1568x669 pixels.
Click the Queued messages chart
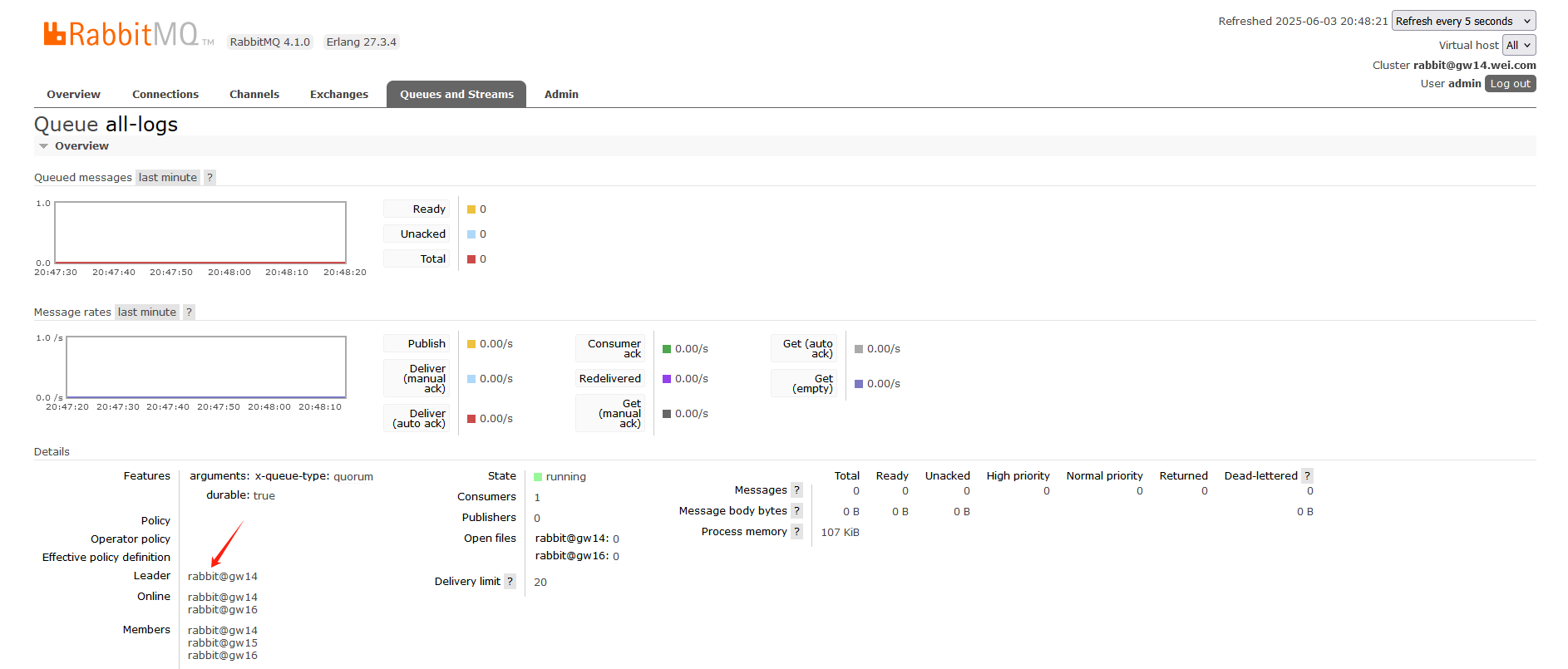pos(200,233)
